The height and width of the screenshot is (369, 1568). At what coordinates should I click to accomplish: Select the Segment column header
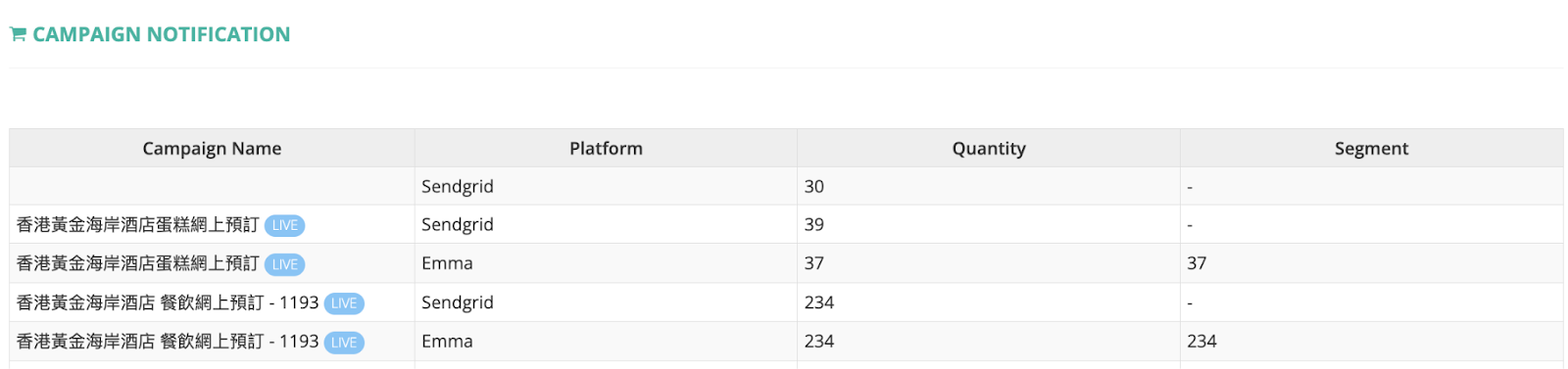pos(1371,148)
